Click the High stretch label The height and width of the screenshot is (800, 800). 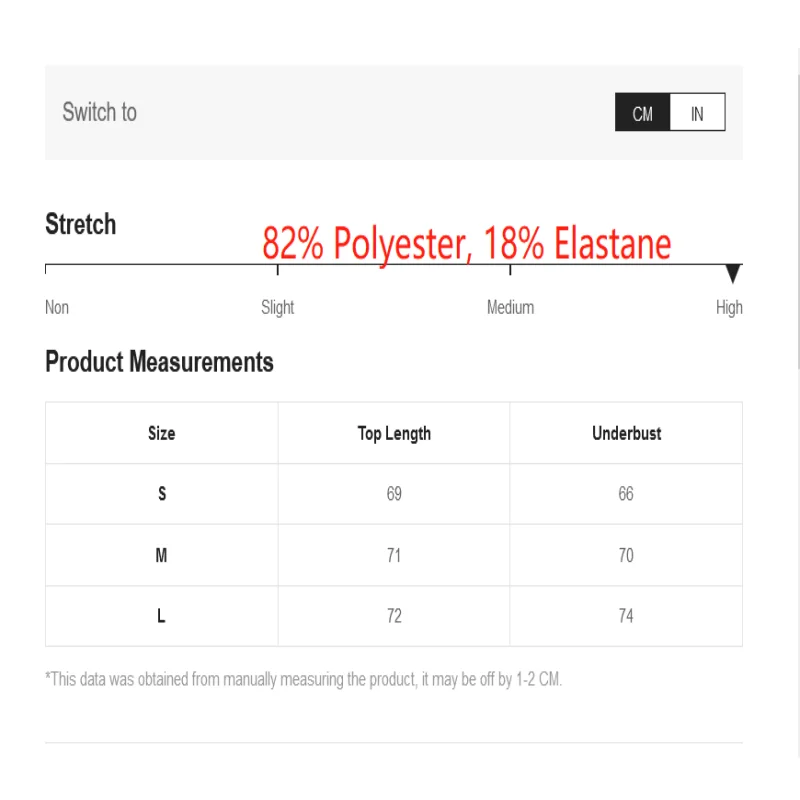pos(729,307)
